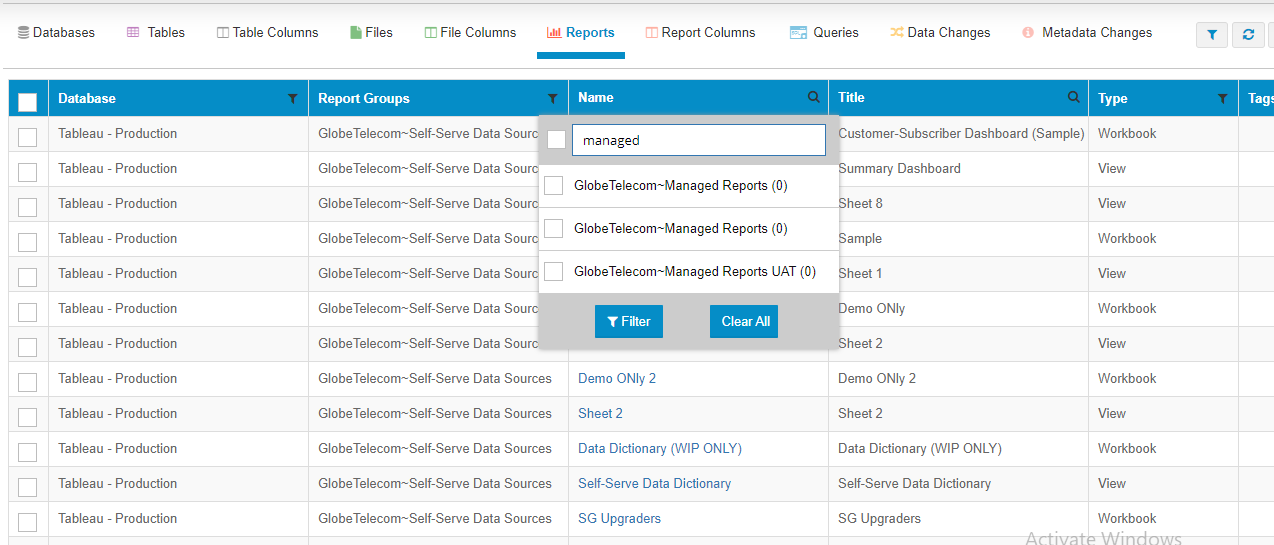Switch to the Databases tab
This screenshot has width=1274, height=545.
[56, 33]
